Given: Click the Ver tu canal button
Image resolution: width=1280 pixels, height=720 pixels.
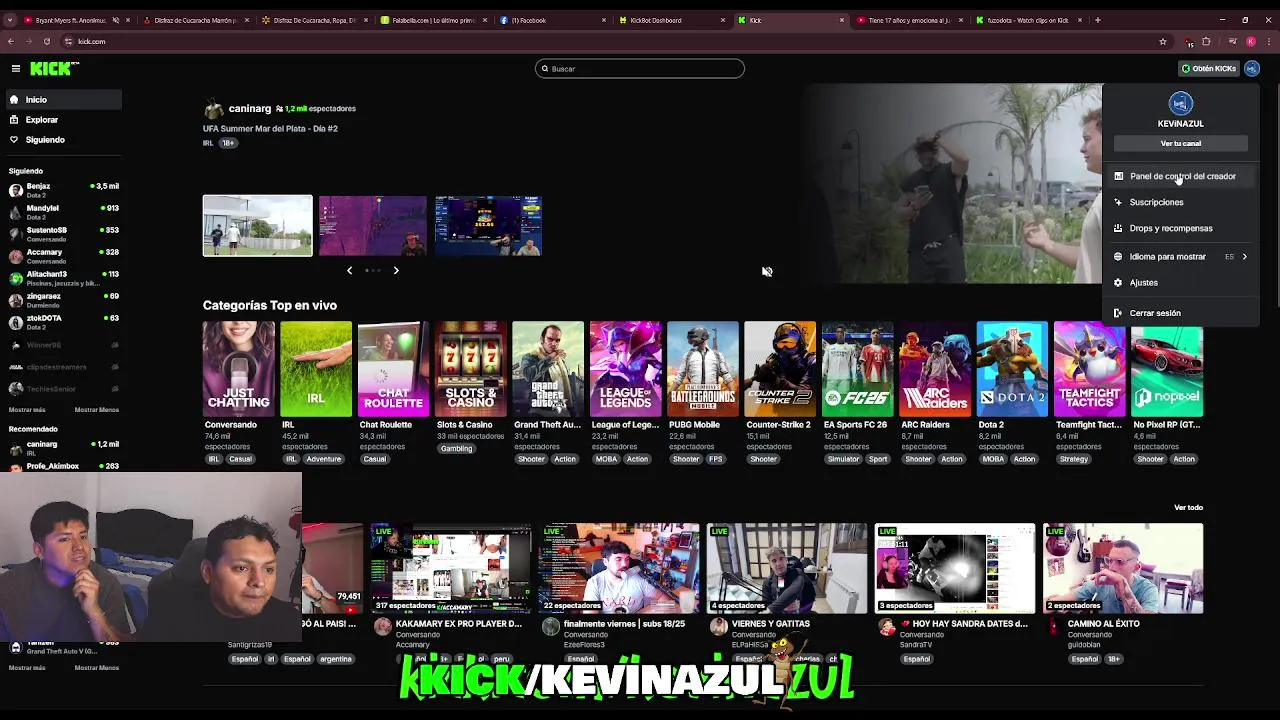Looking at the screenshot, I should tap(1181, 144).
